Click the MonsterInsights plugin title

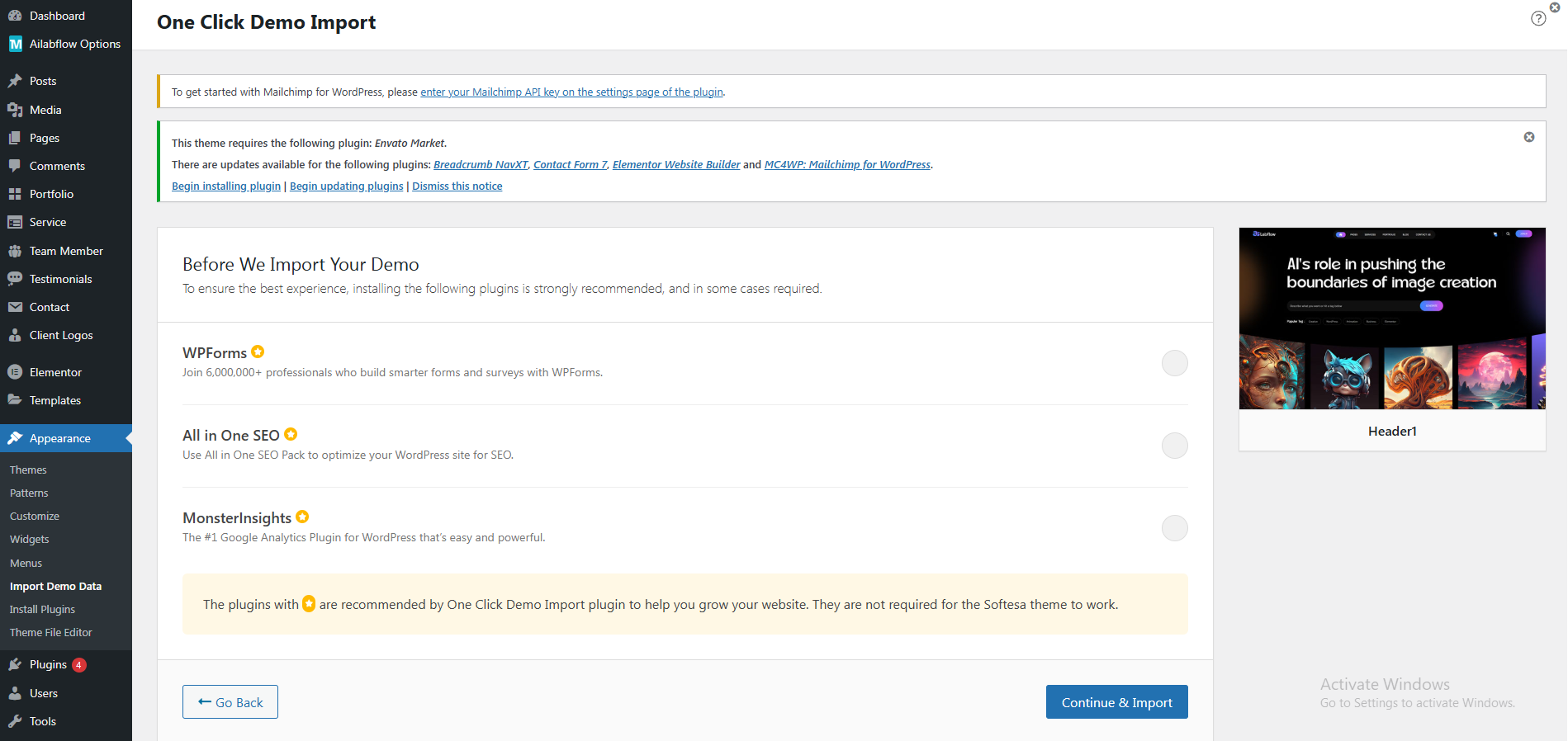237,518
